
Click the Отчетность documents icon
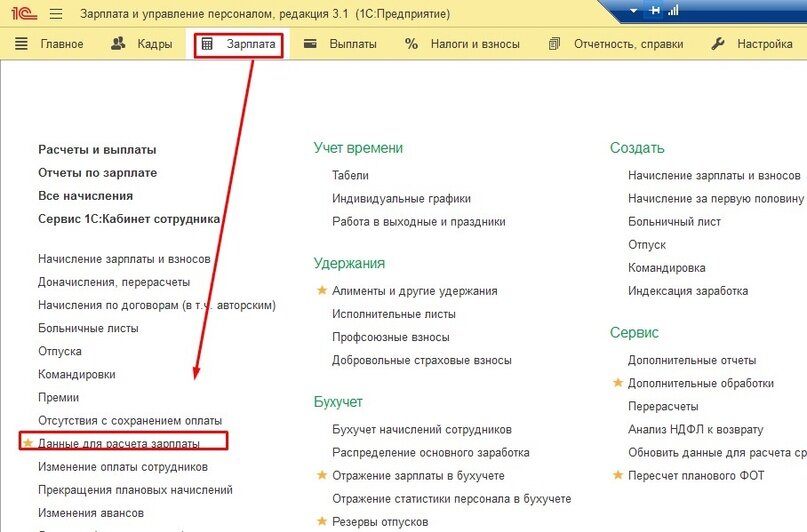coord(554,44)
